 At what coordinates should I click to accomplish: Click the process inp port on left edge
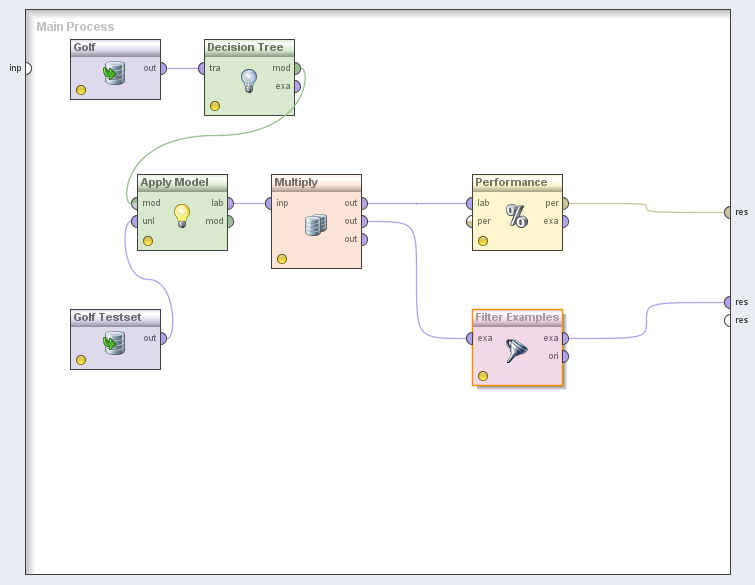tap(27, 68)
